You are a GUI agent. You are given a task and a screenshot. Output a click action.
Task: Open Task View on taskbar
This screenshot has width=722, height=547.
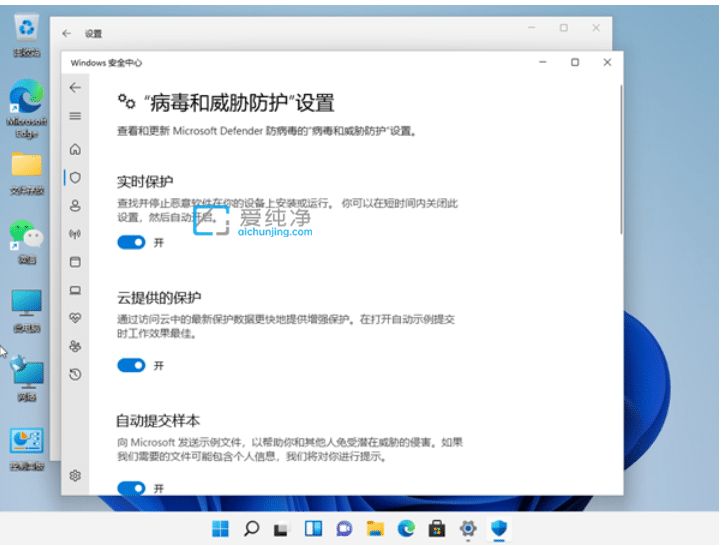click(282, 529)
